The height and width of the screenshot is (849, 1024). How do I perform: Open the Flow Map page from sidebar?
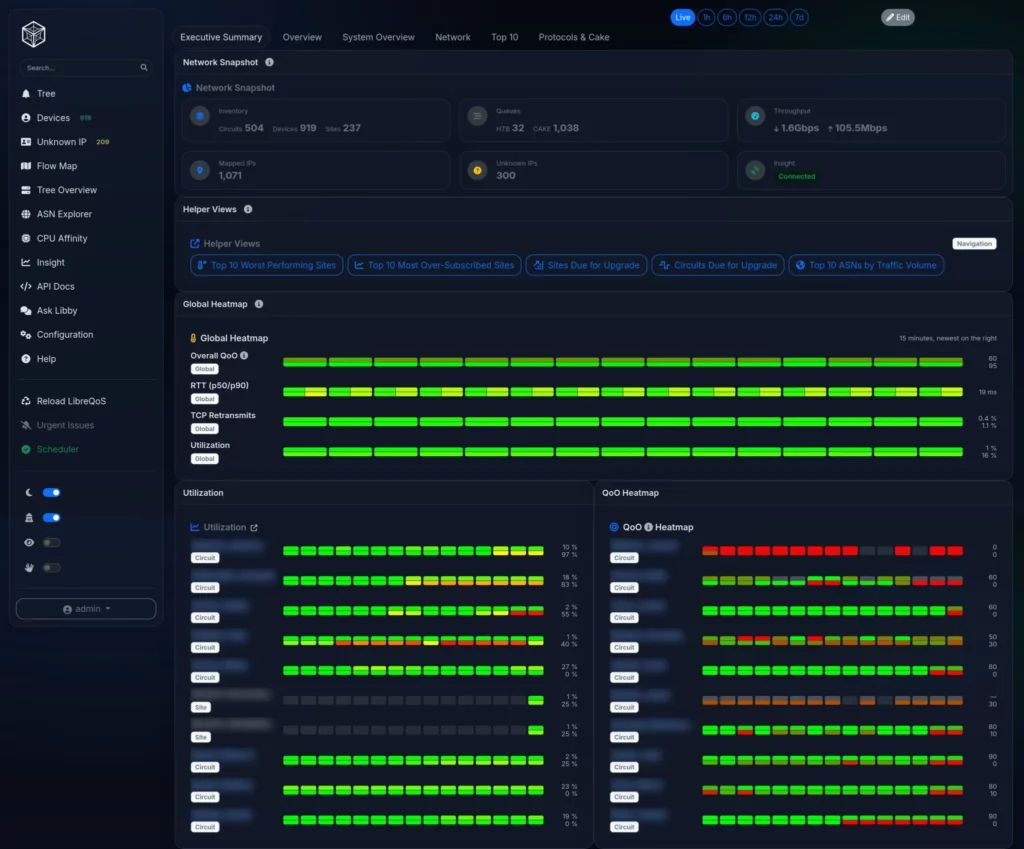tap(56, 166)
